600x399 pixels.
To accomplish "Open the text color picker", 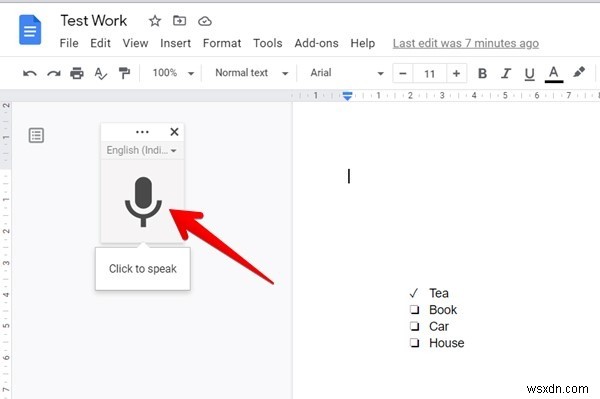I will point(554,74).
